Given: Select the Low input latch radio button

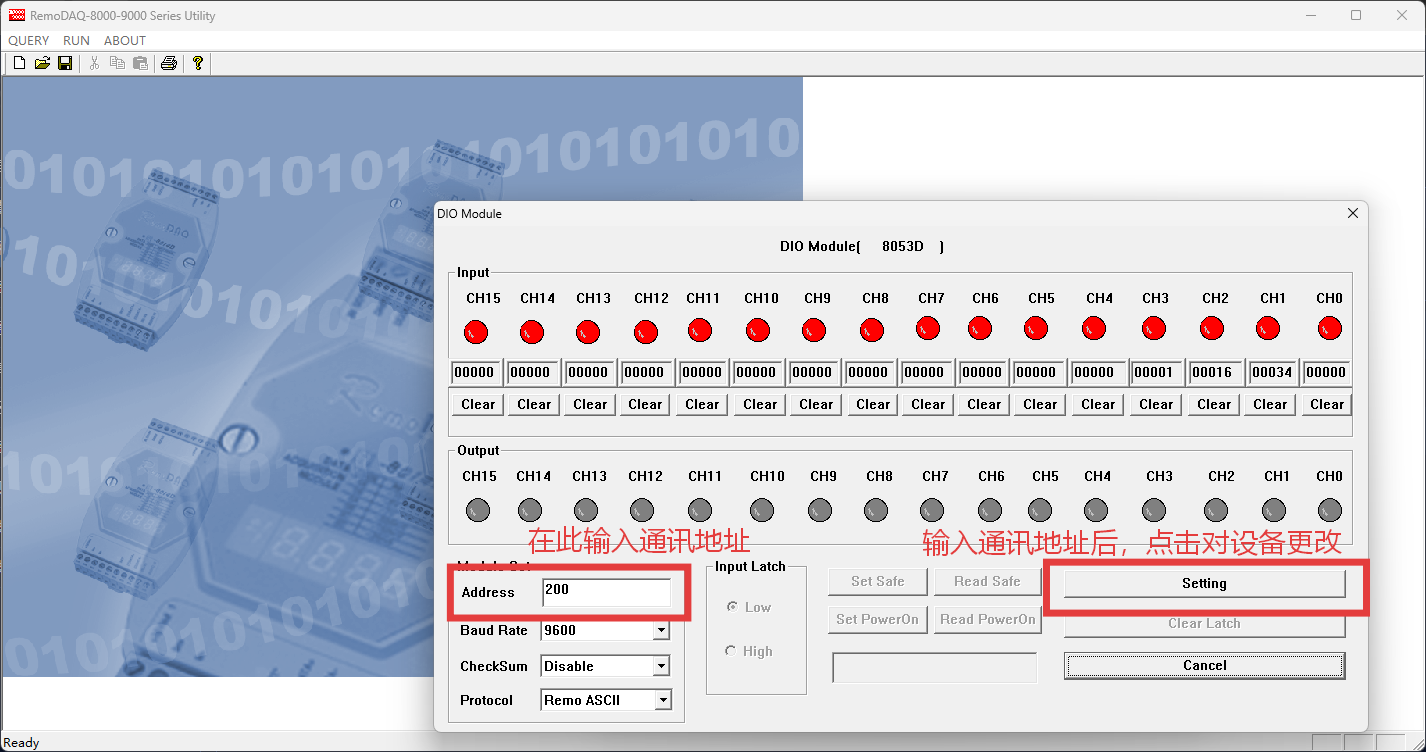Looking at the screenshot, I should 733,607.
